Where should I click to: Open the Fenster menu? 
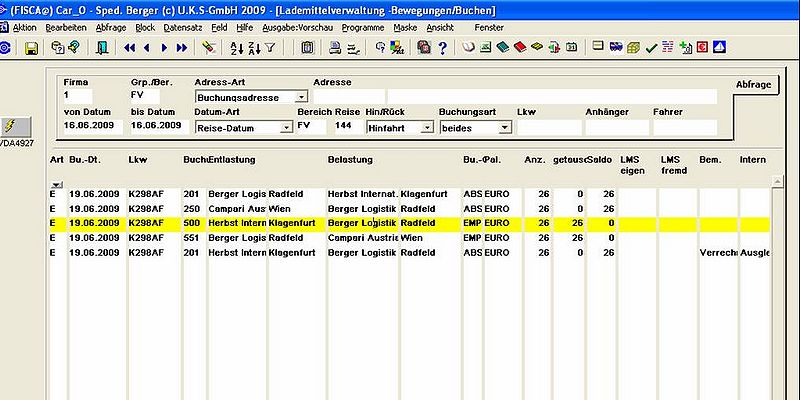[x=489, y=28]
